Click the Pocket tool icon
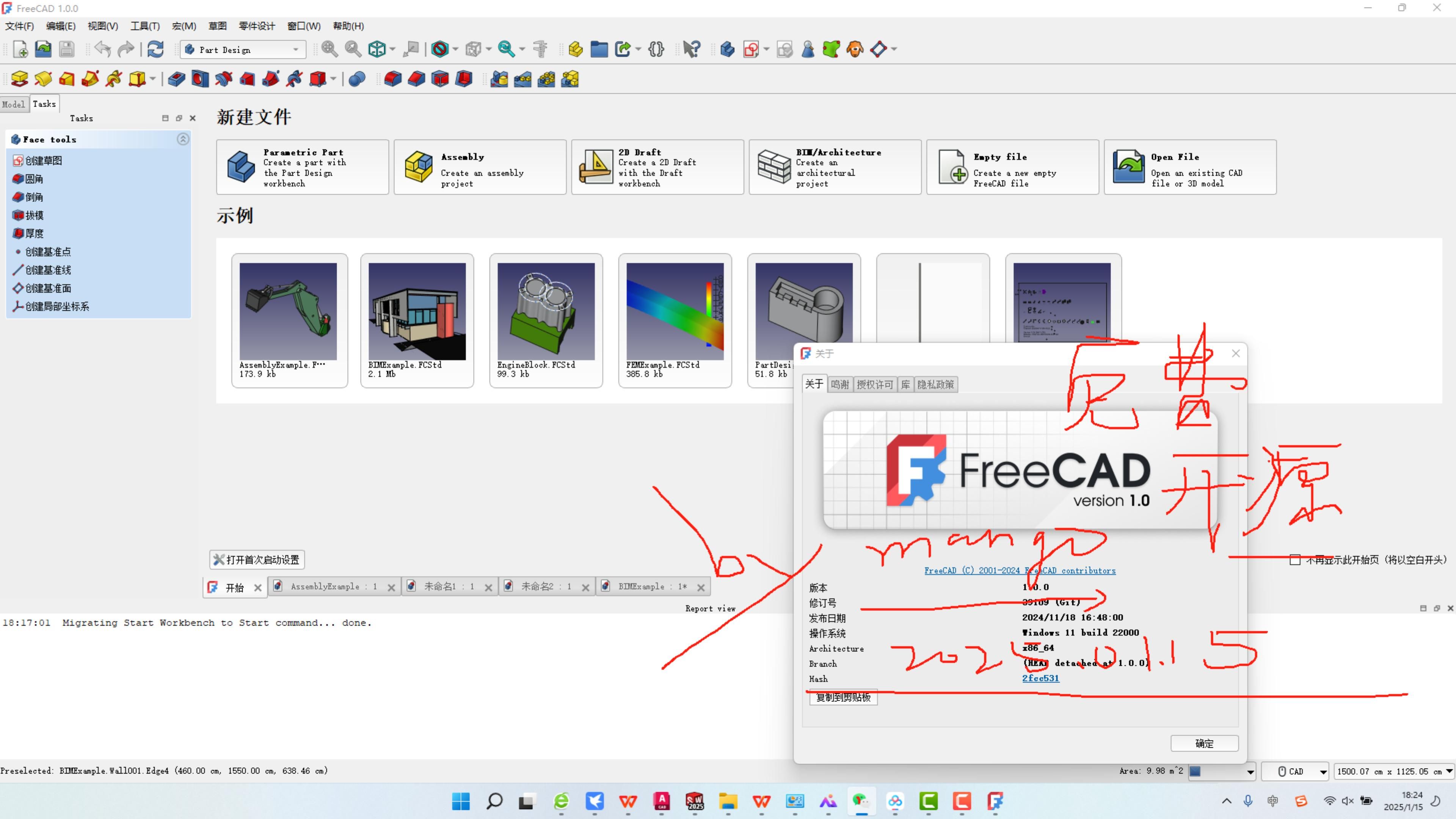 [176, 79]
